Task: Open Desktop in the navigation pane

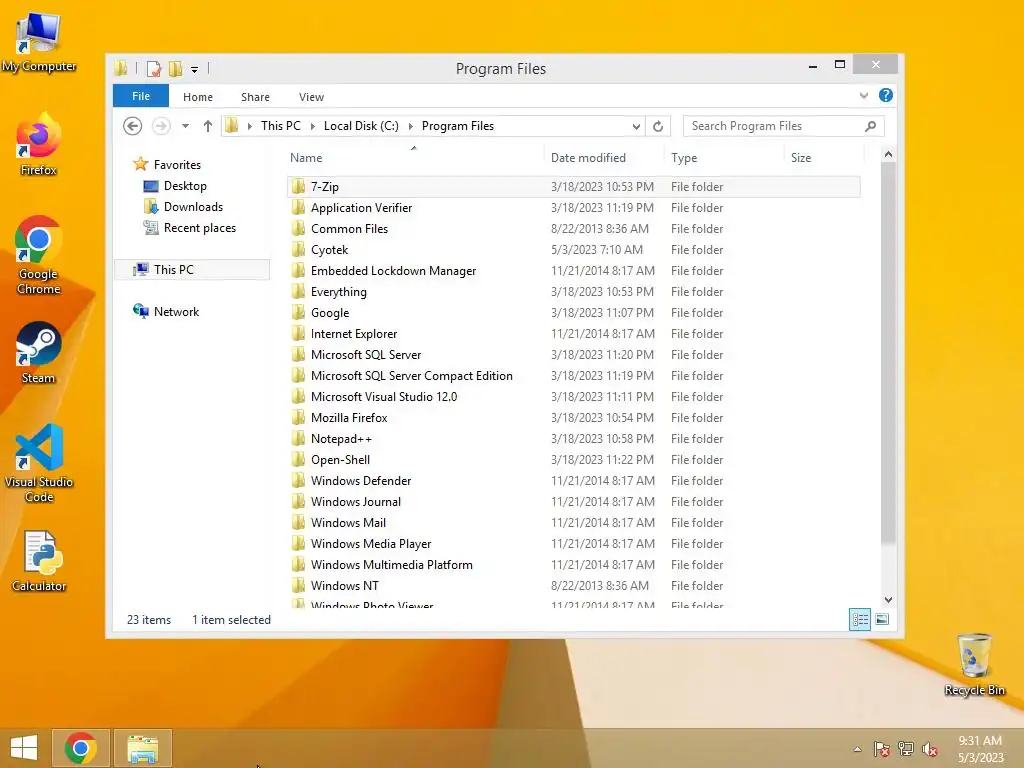Action: (x=185, y=186)
